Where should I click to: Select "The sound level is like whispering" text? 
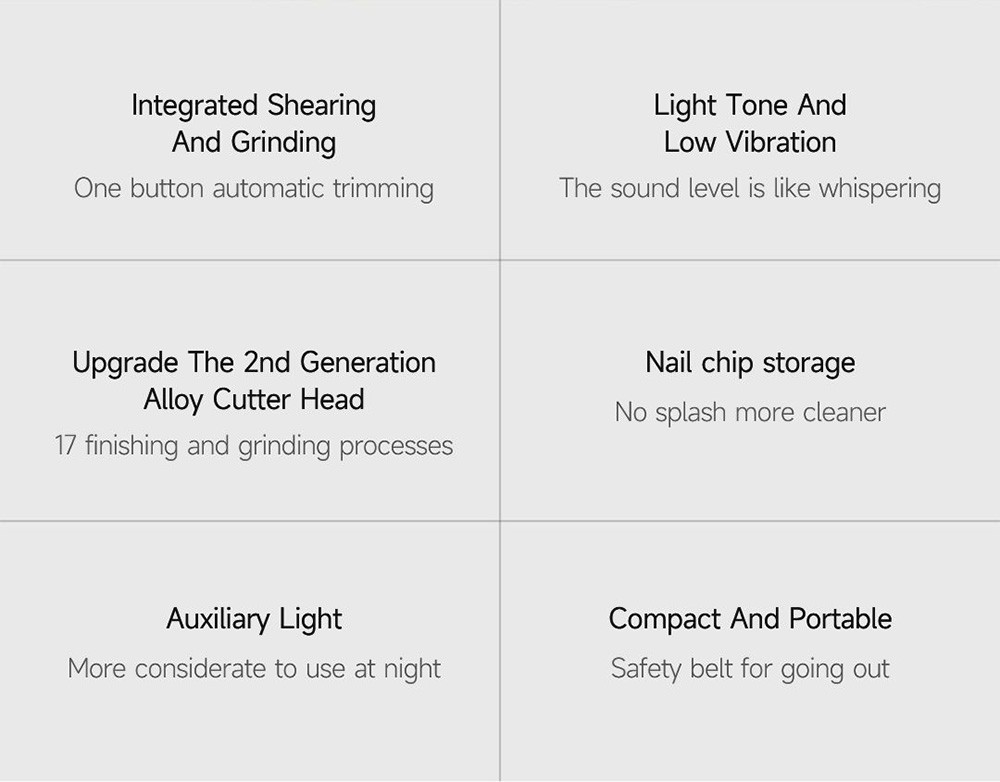[750, 188]
